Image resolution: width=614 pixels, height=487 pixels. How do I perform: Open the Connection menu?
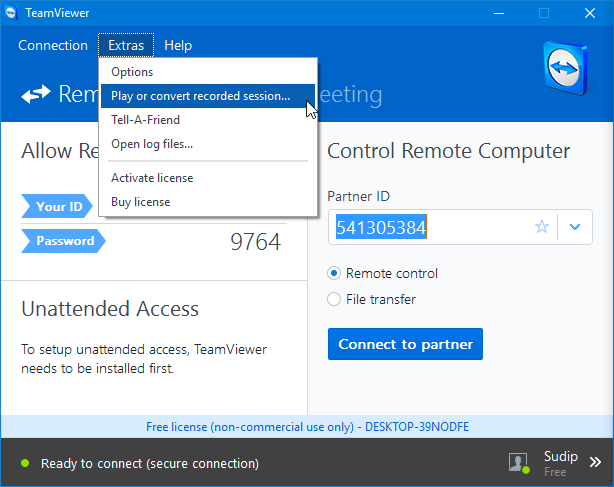point(53,45)
